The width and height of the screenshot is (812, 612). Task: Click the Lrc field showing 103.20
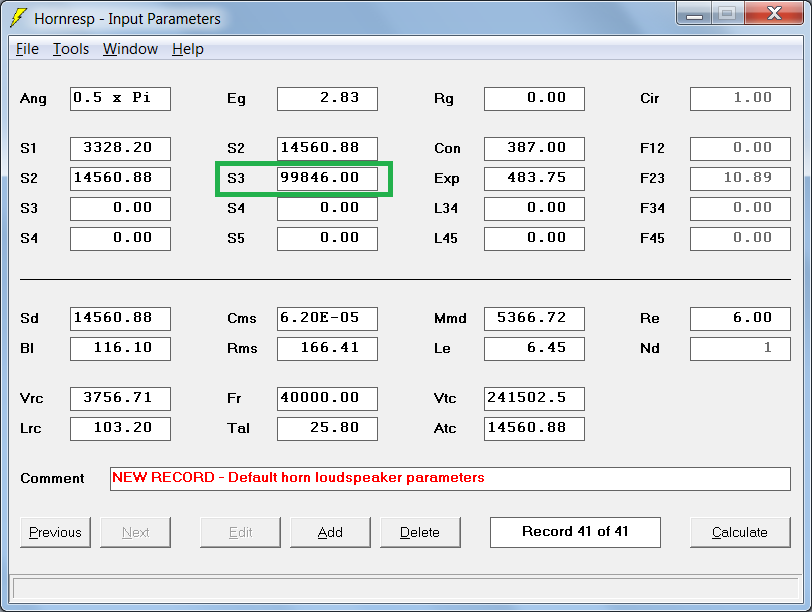click(120, 429)
